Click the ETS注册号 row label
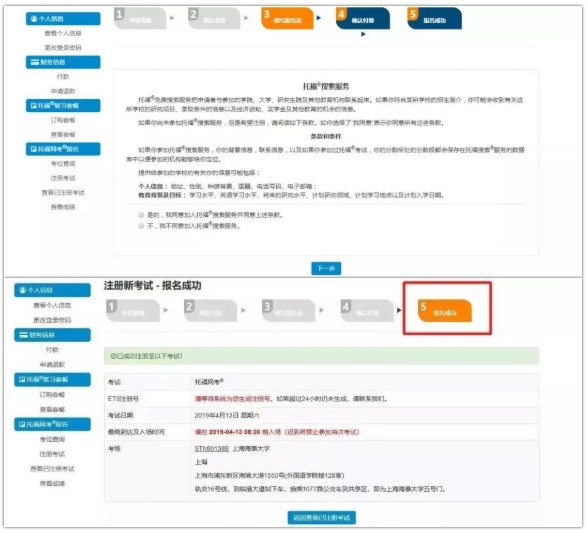This screenshot has height=533, width=588. pyautogui.click(x=123, y=398)
